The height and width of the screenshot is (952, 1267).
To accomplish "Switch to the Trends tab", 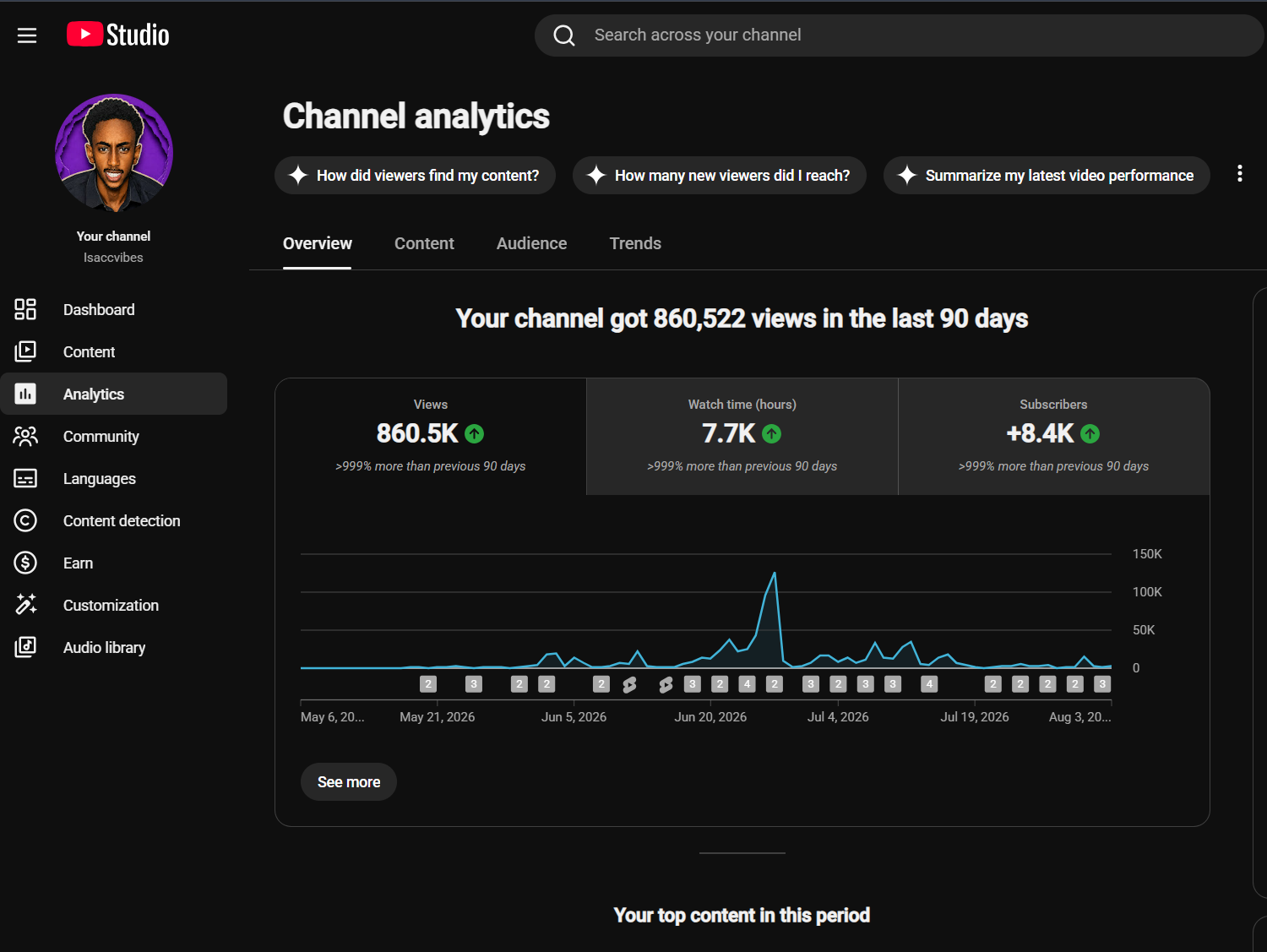I will [x=635, y=243].
